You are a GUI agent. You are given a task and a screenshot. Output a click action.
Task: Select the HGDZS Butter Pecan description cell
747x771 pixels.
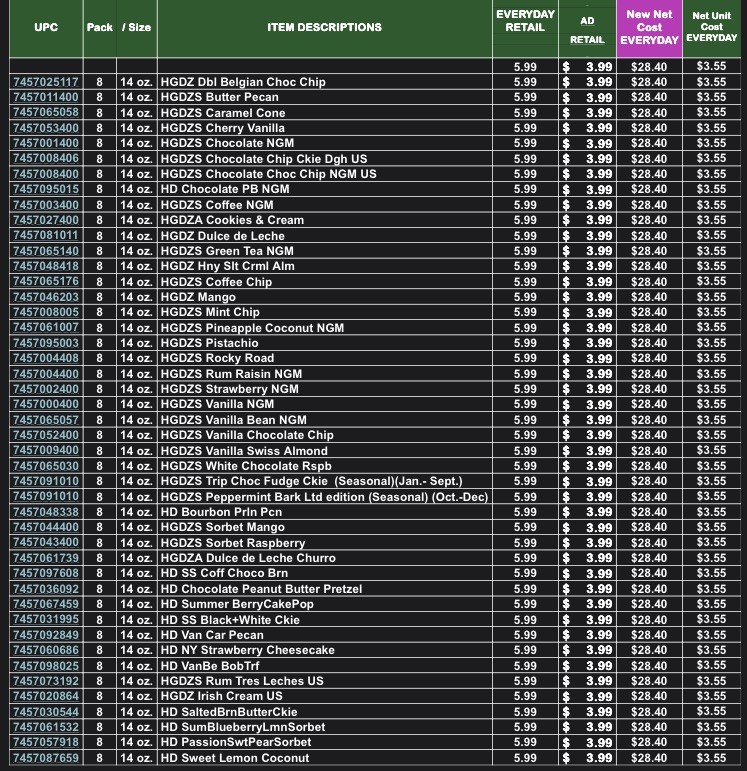click(x=219, y=97)
